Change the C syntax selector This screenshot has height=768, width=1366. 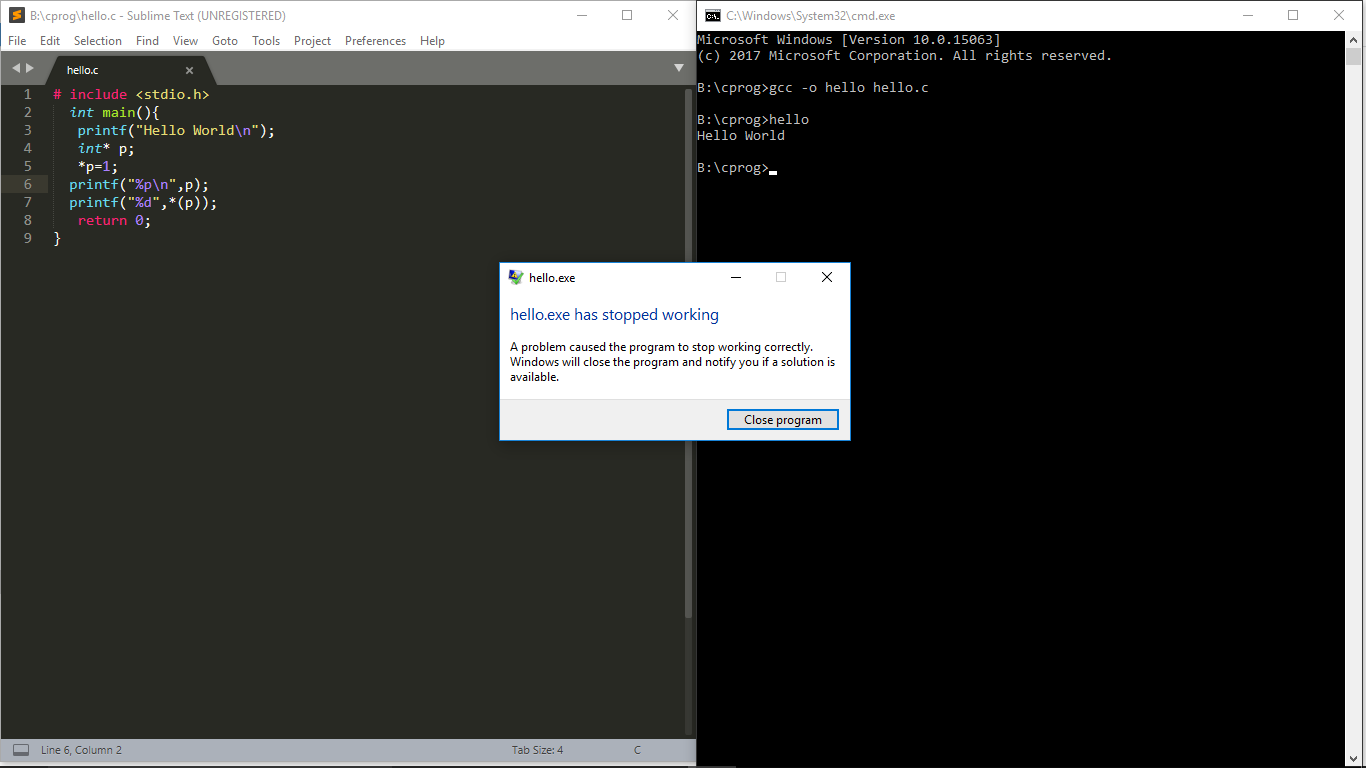tap(637, 750)
